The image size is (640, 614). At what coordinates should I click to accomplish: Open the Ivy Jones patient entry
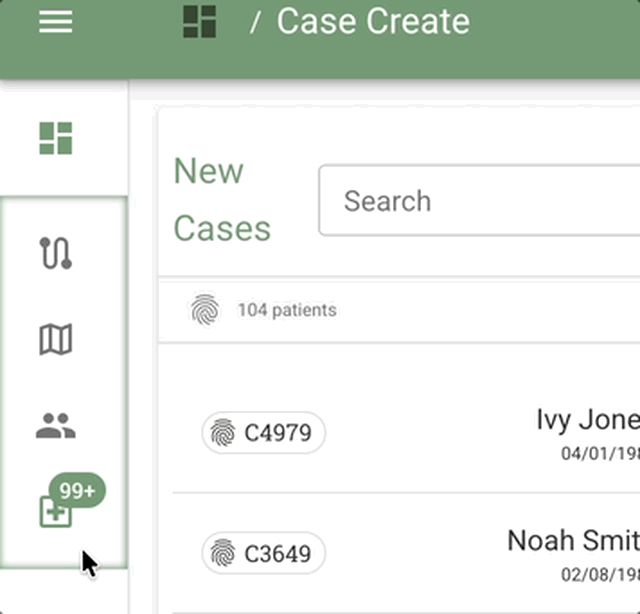[x=587, y=420]
